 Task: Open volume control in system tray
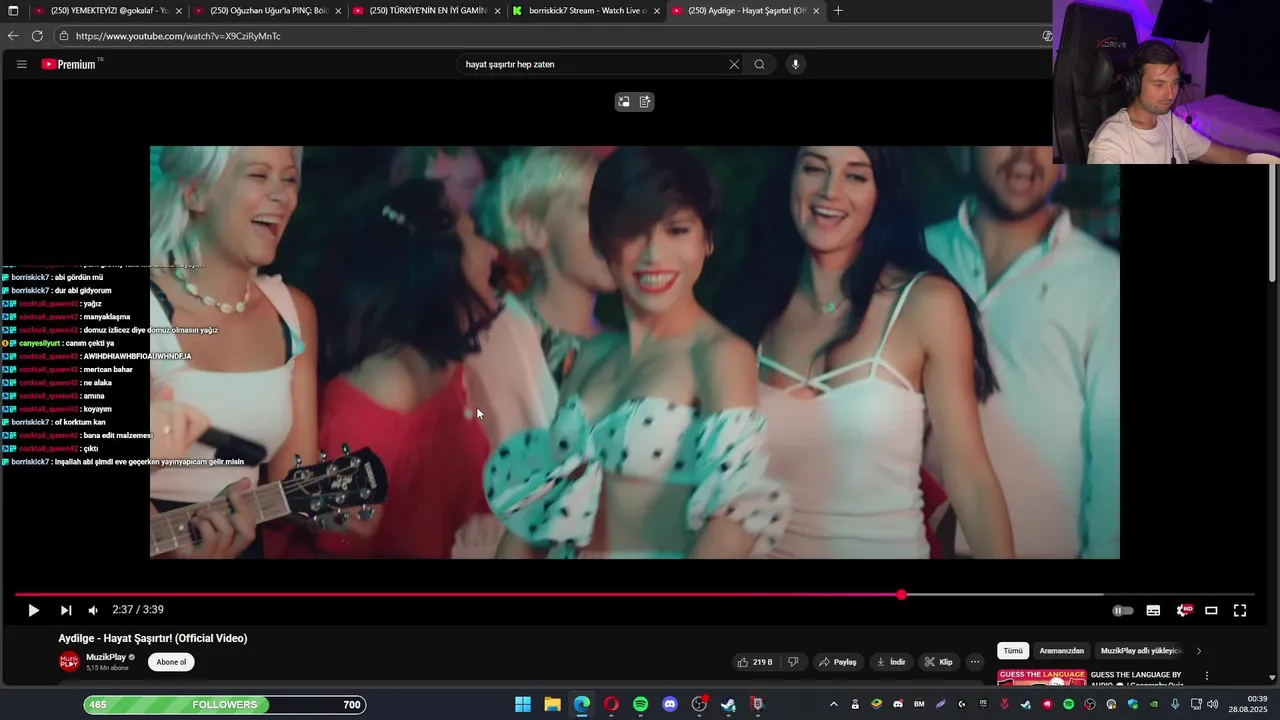click(x=1213, y=705)
